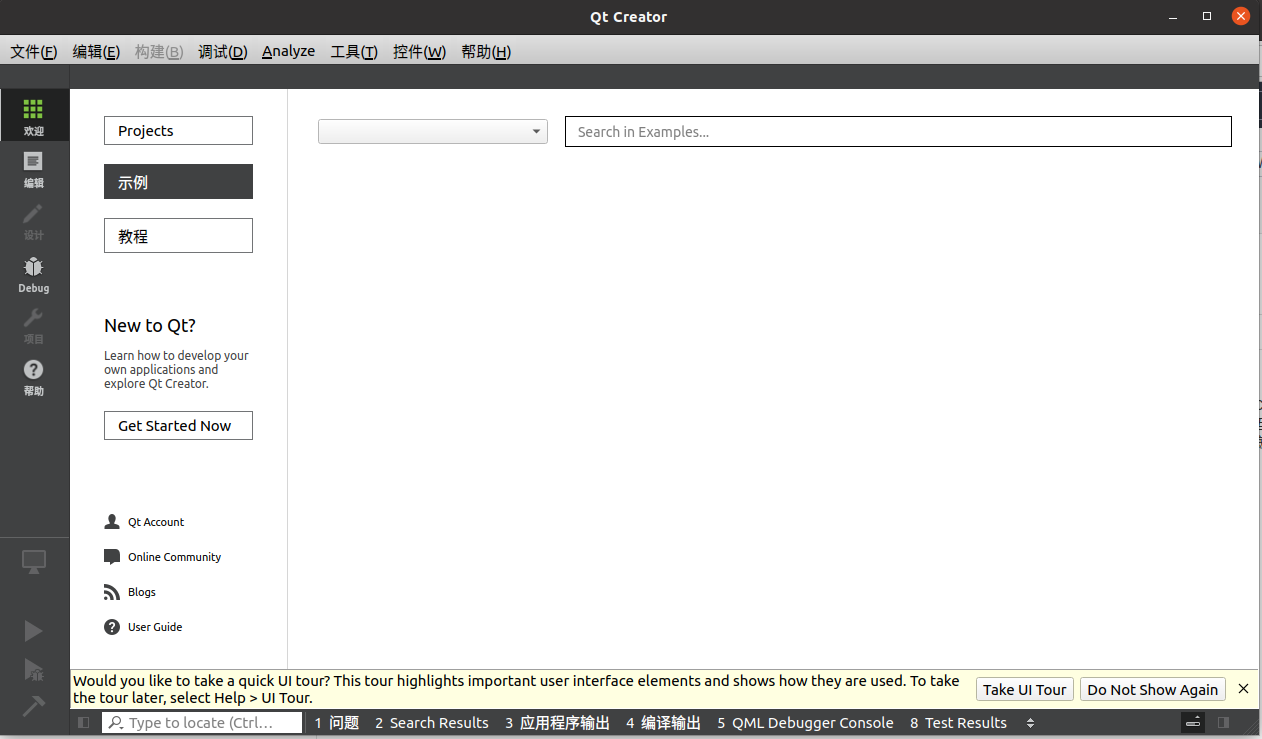Click the Qt Account person icon
This screenshot has width=1262, height=739.
(x=112, y=522)
